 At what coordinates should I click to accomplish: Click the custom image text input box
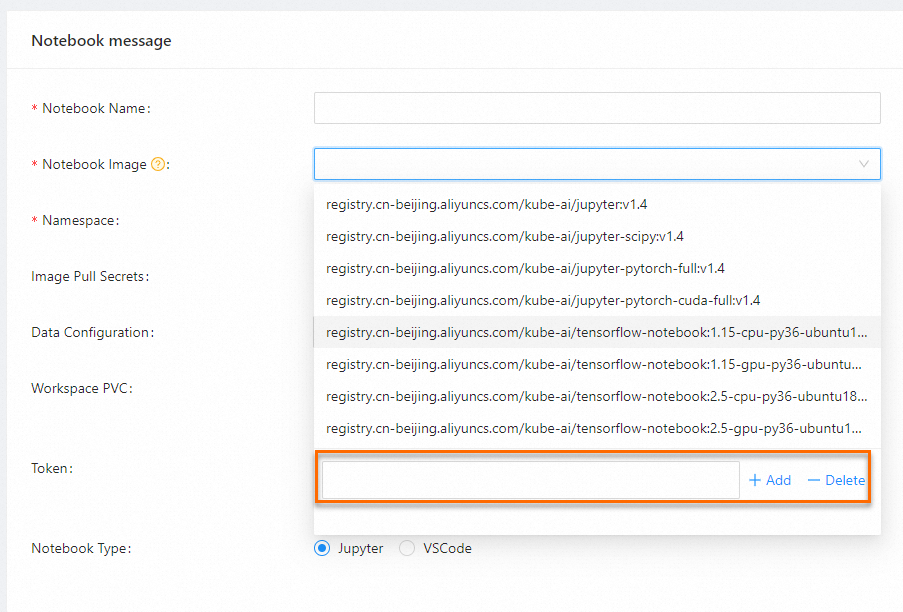(530, 480)
